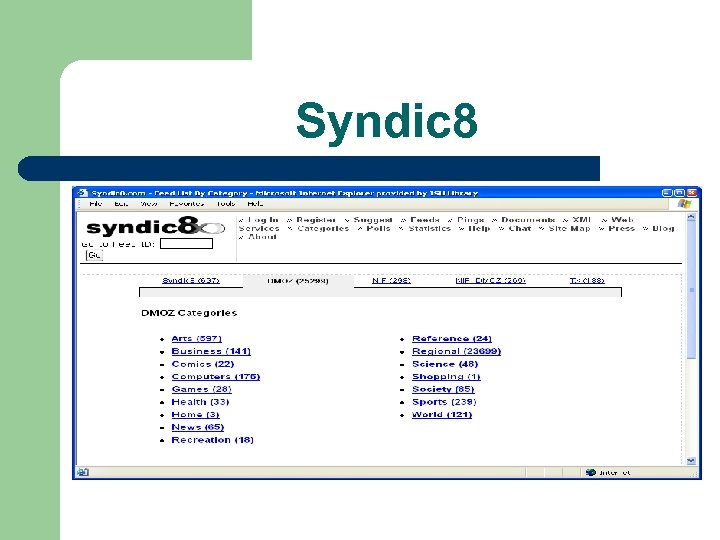Open the Health (33) category
Viewport: 720px width, 540px height.
pos(200,402)
